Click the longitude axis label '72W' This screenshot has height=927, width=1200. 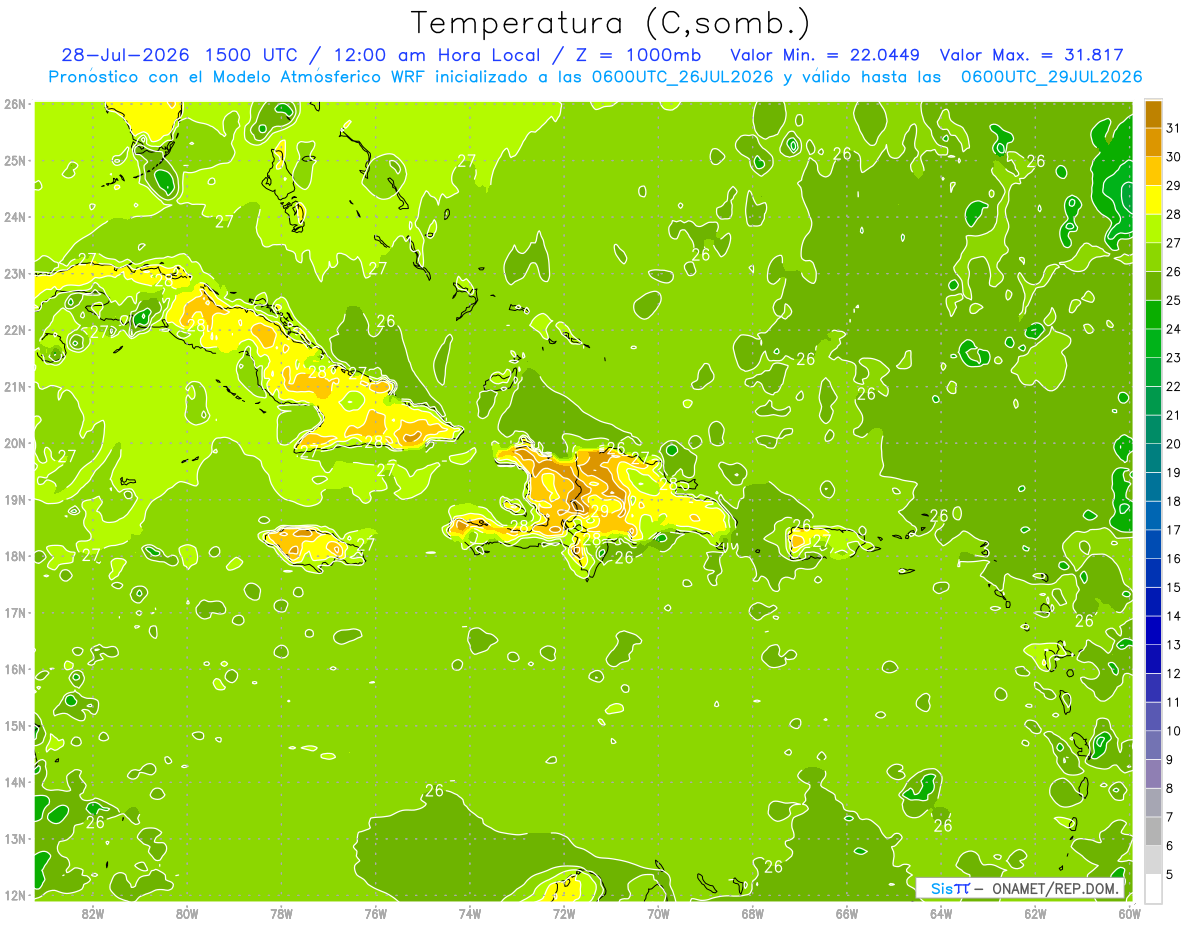coord(564,913)
